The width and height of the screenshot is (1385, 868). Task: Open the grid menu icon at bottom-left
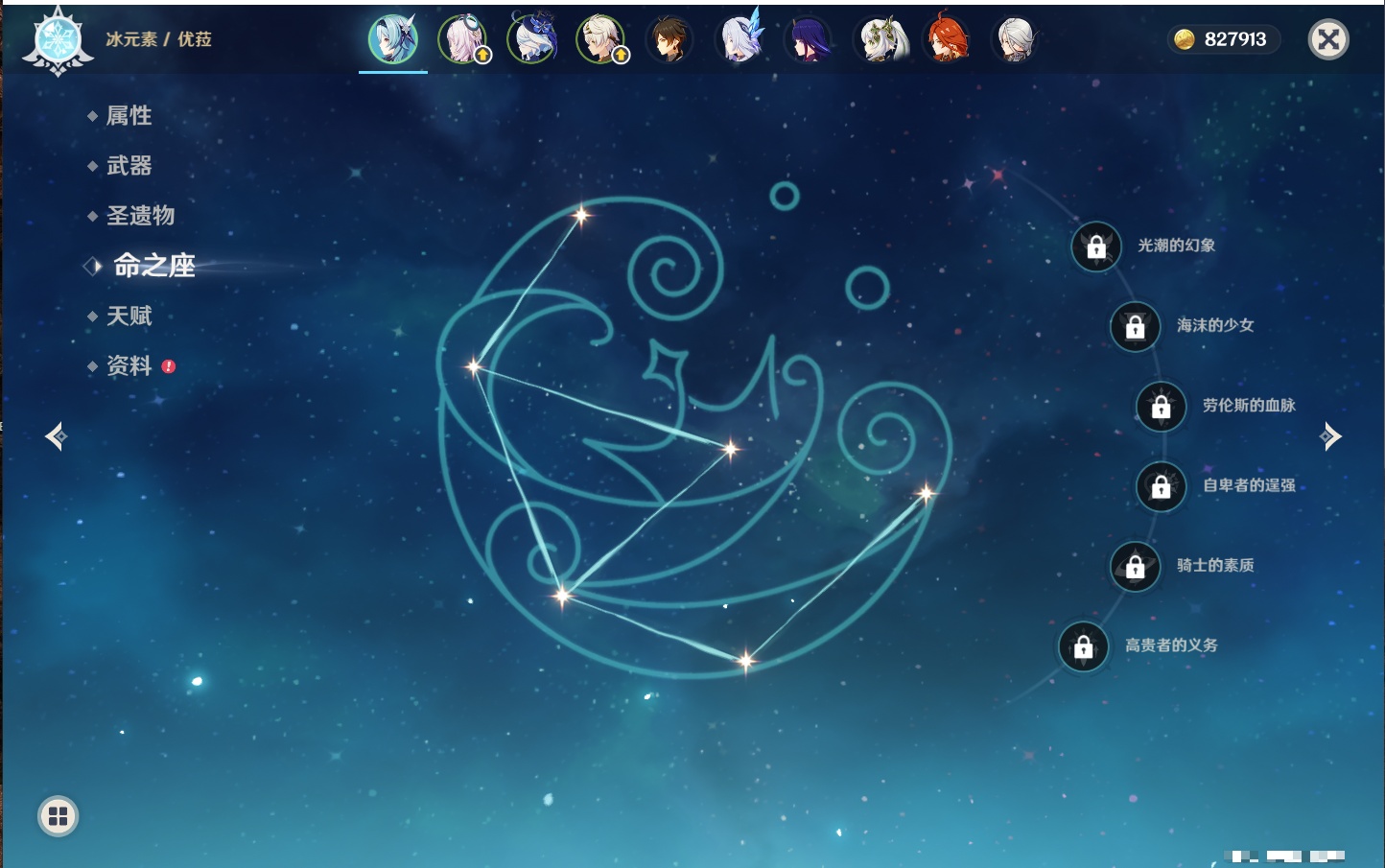58,816
